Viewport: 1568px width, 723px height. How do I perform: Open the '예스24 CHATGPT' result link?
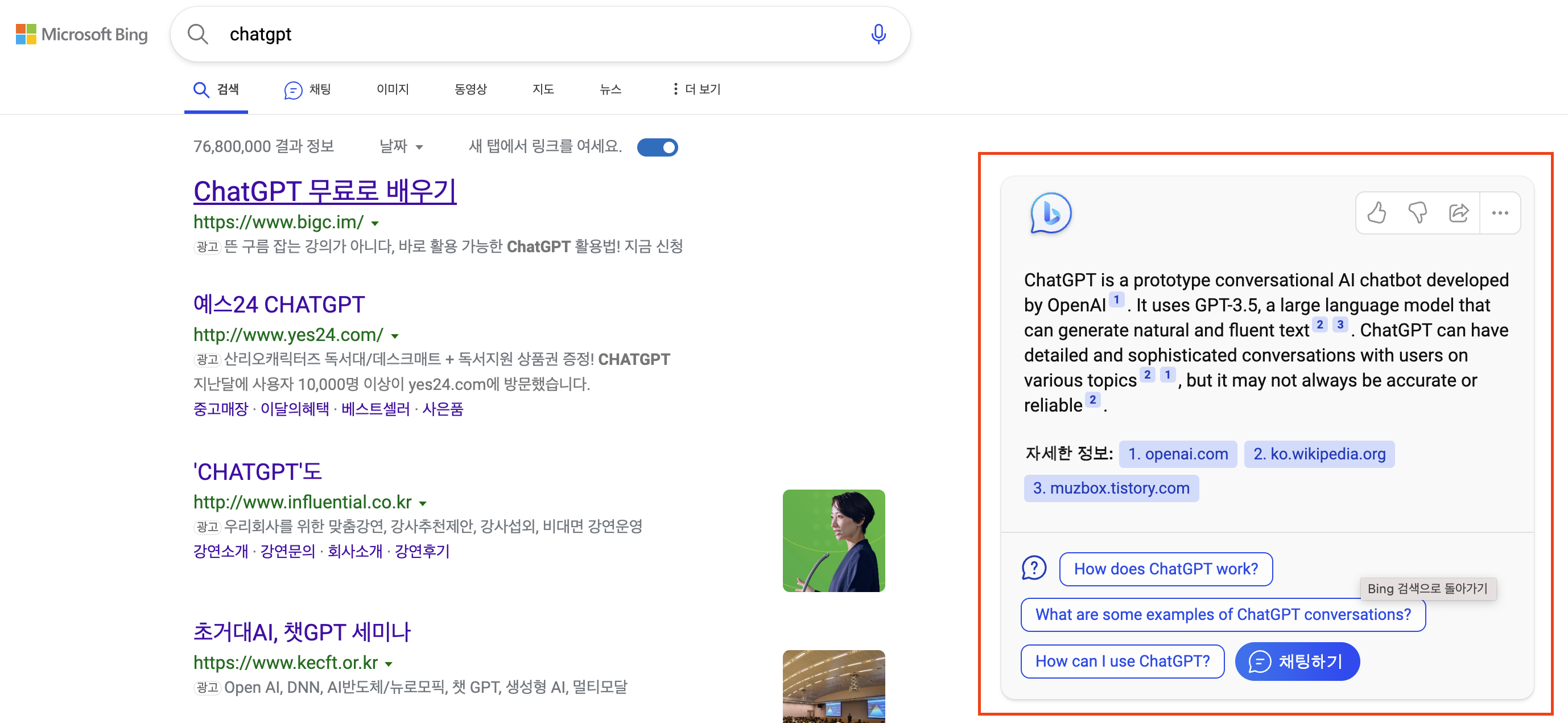click(279, 304)
